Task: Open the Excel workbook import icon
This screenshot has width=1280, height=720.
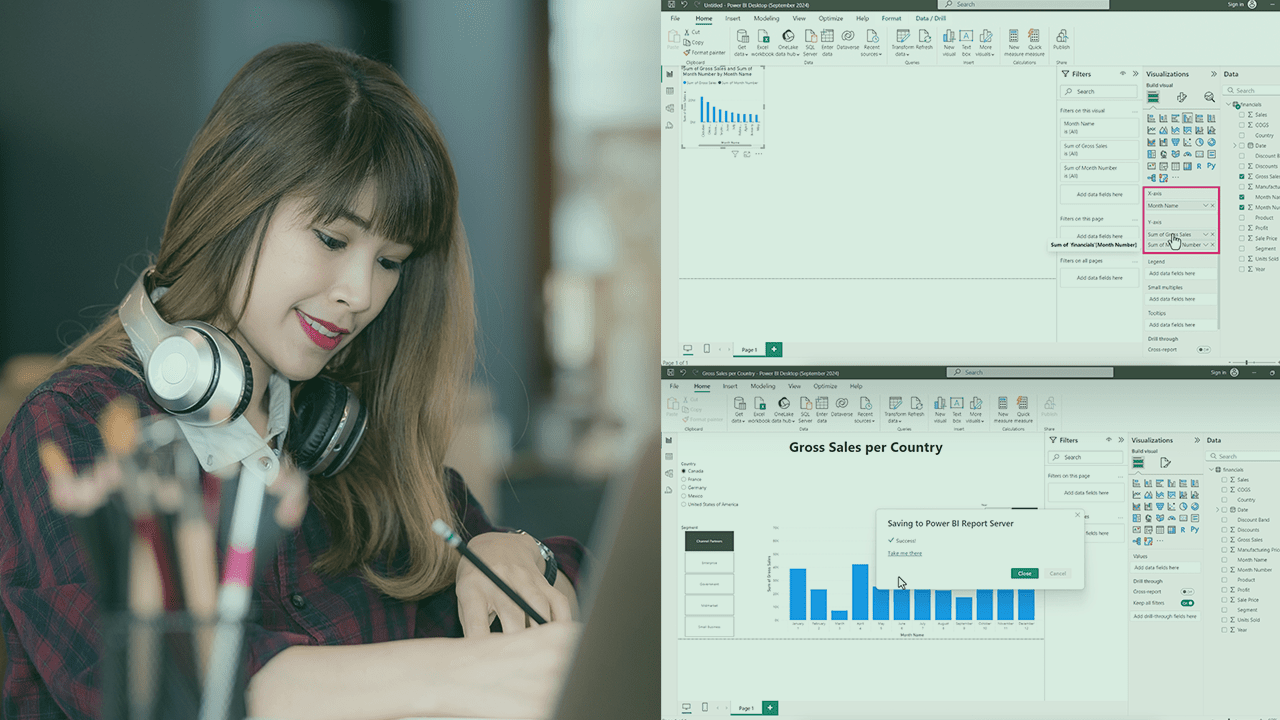Action: [x=763, y=38]
